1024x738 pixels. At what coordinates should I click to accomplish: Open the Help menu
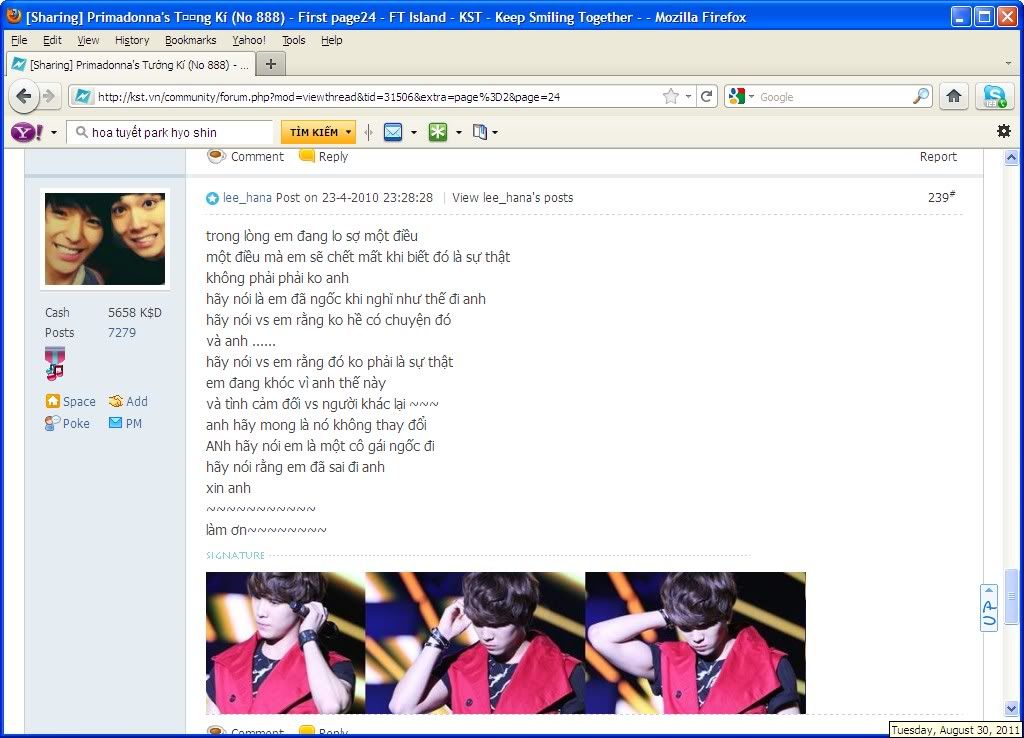(331, 40)
